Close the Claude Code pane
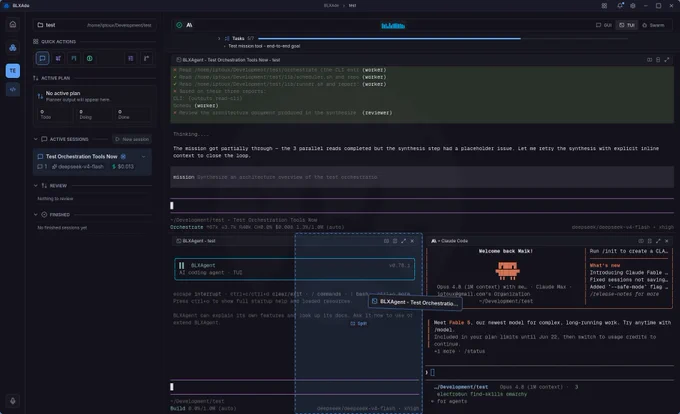680x414 pixels. [667, 241]
